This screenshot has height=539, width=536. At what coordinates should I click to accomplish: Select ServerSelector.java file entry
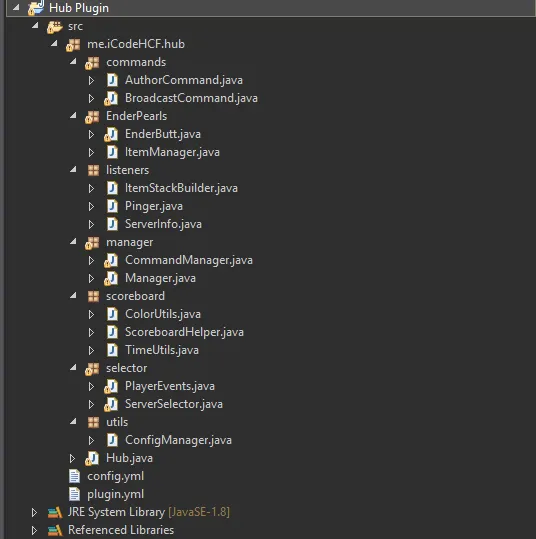pyautogui.click(x=174, y=404)
